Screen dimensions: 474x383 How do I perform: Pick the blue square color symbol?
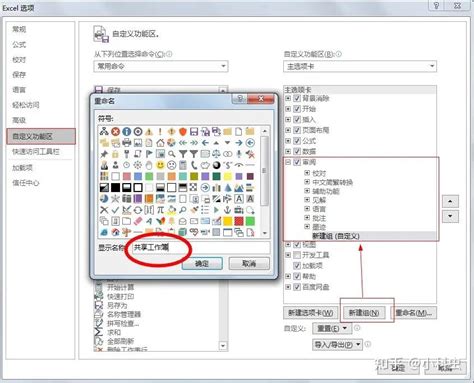point(138,176)
